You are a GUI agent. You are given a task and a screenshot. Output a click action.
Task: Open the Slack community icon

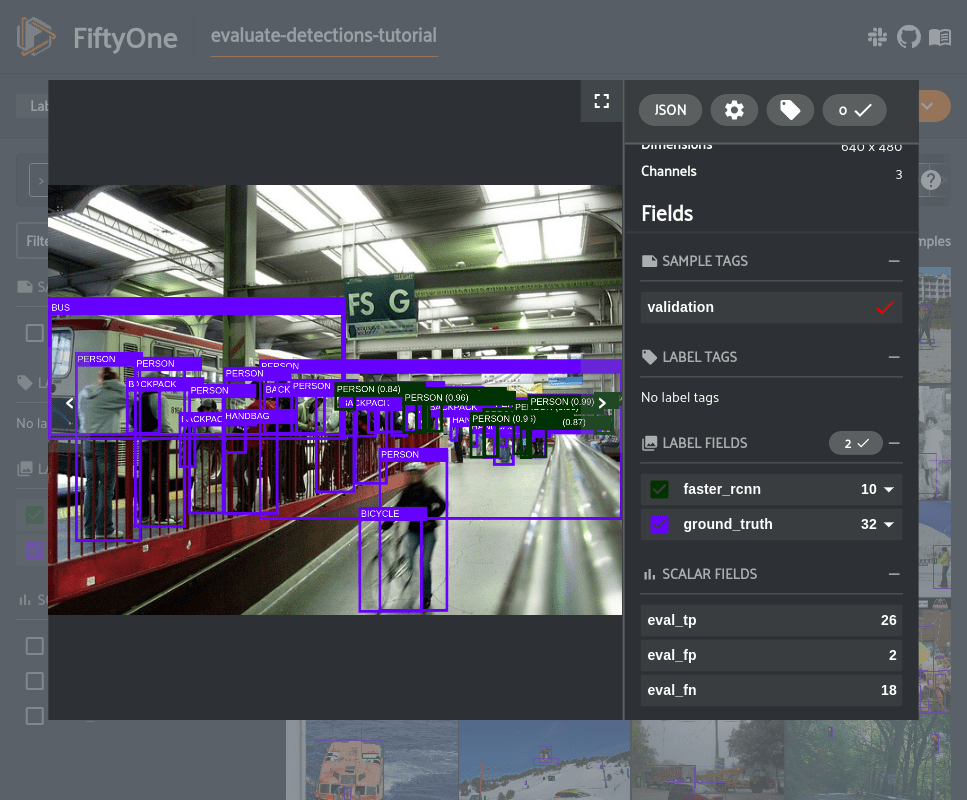pyautogui.click(x=878, y=38)
